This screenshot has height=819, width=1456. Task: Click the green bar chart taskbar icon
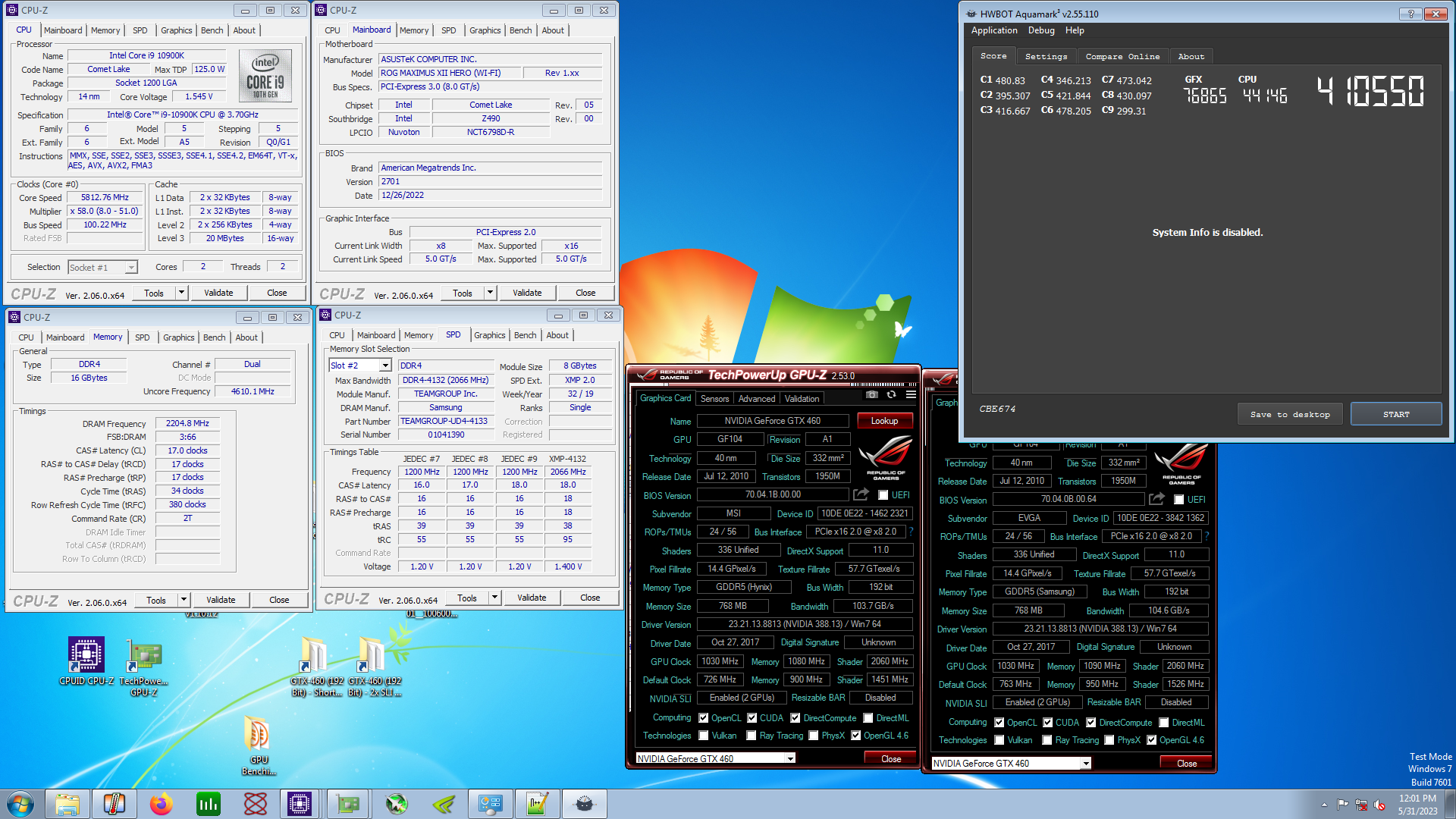point(208,804)
